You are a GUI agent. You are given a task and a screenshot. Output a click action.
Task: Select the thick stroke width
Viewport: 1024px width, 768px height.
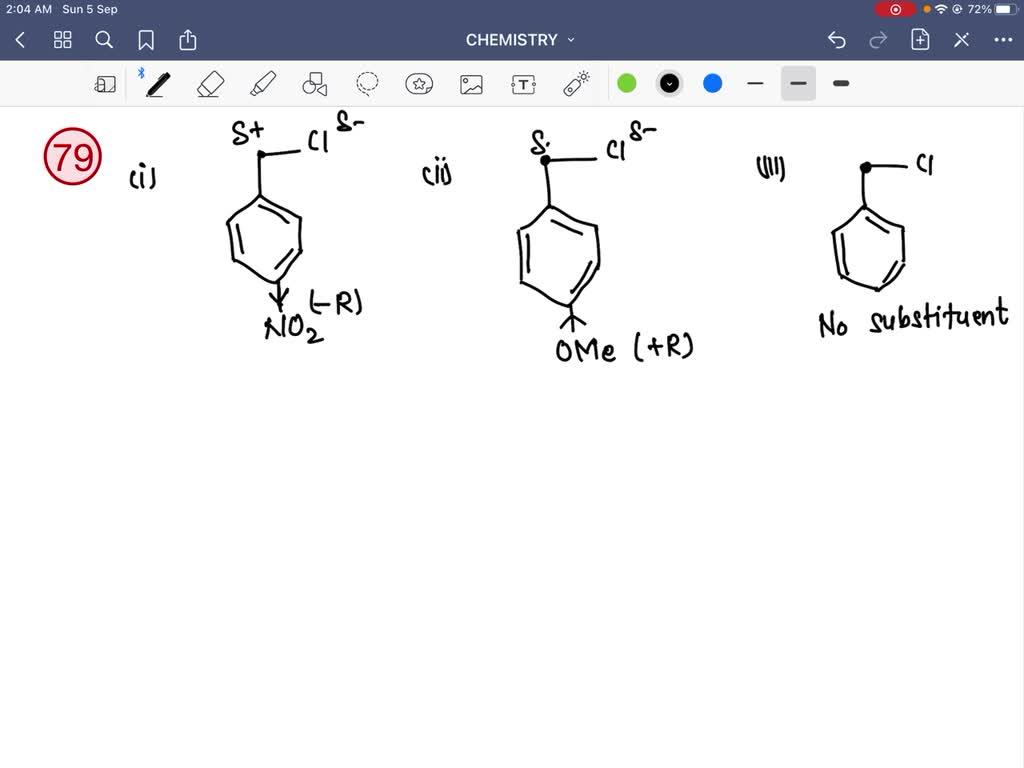840,83
